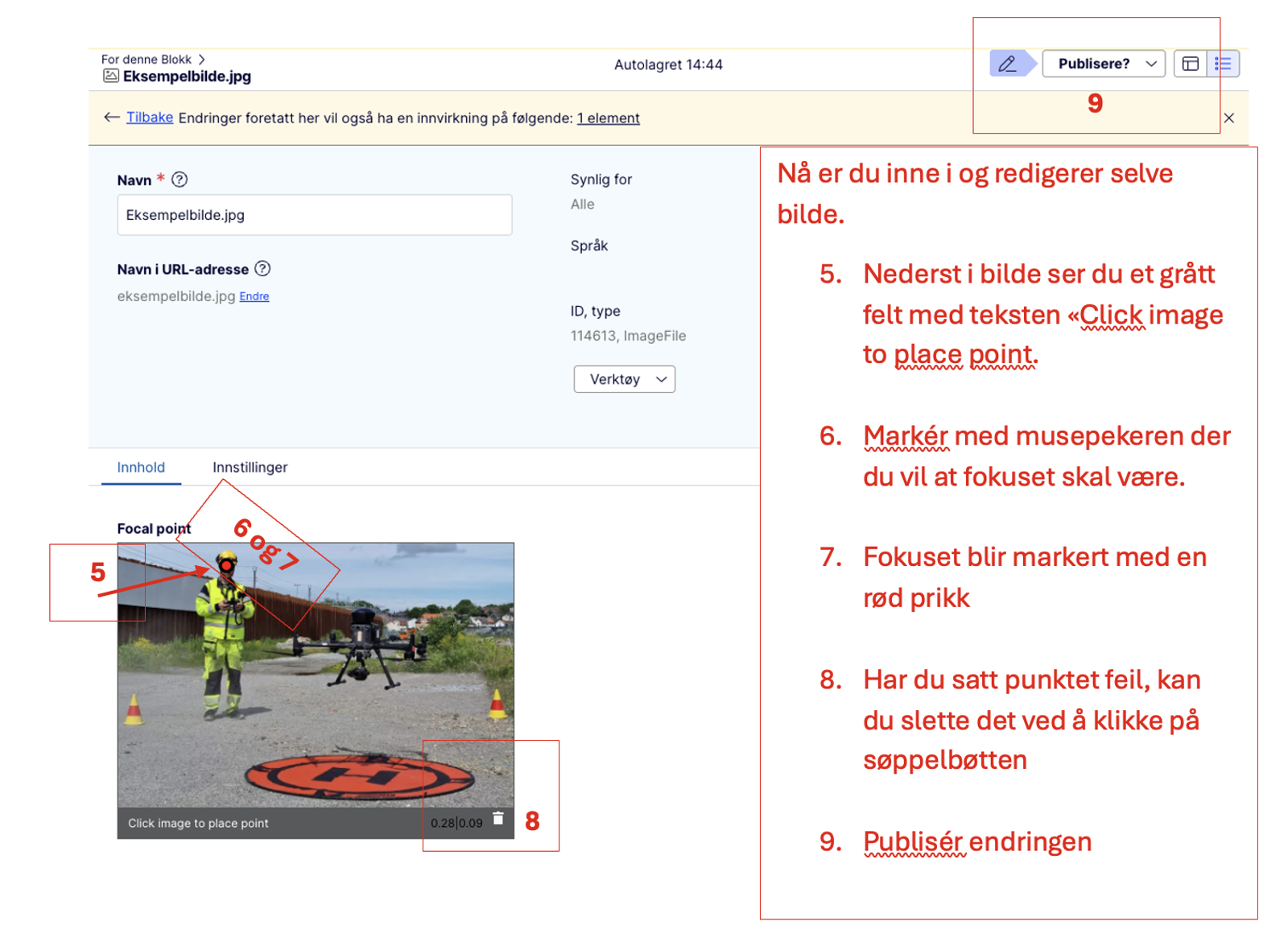
Task: Click the Tilbake link
Action: pyautogui.click(x=150, y=118)
